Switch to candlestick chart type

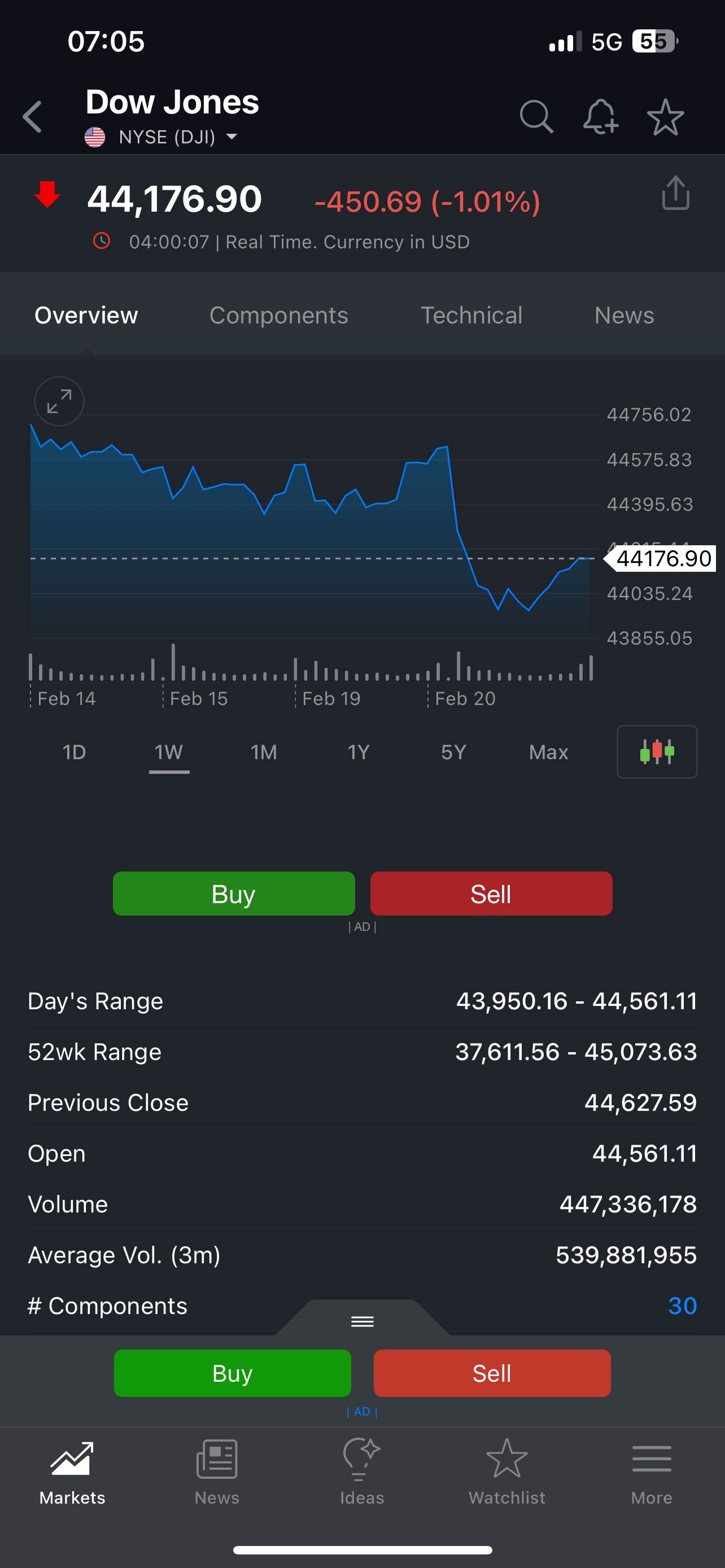click(656, 752)
